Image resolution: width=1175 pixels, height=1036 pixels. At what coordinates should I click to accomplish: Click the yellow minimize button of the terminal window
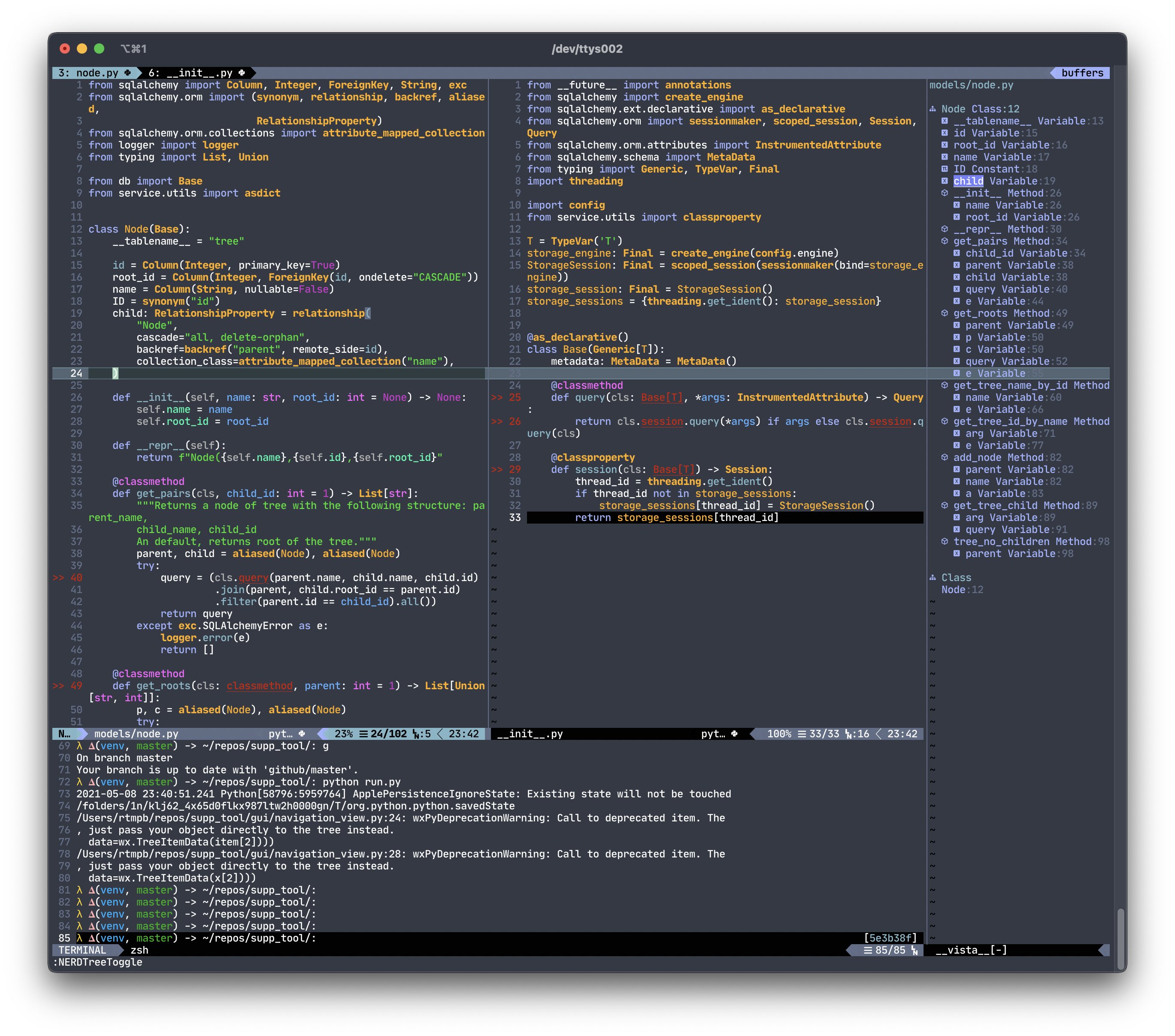click(82, 49)
